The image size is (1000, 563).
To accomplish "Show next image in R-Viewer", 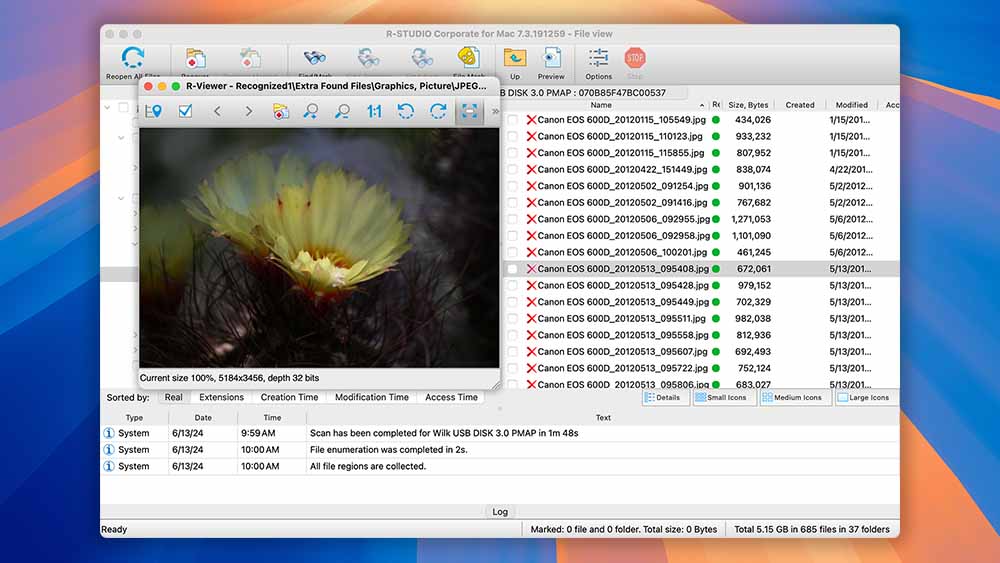I will [x=249, y=111].
